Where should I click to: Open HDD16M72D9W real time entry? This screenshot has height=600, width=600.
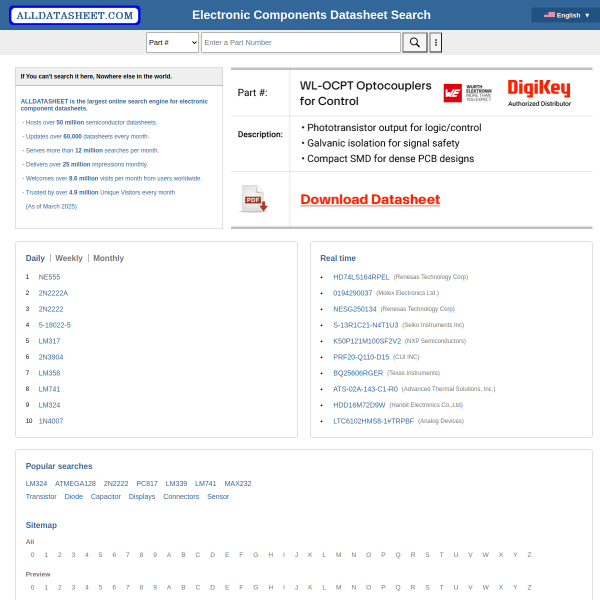[x=359, y=405]
